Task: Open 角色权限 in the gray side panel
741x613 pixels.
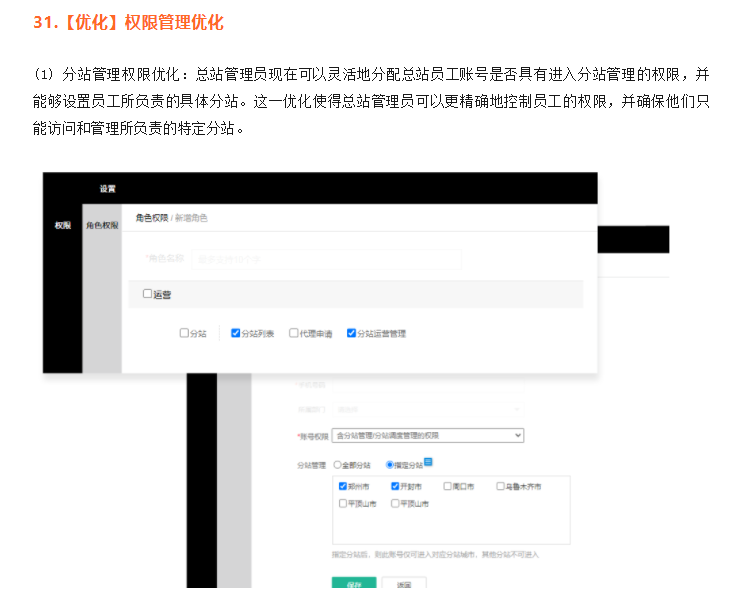Action: pos(102,225)
